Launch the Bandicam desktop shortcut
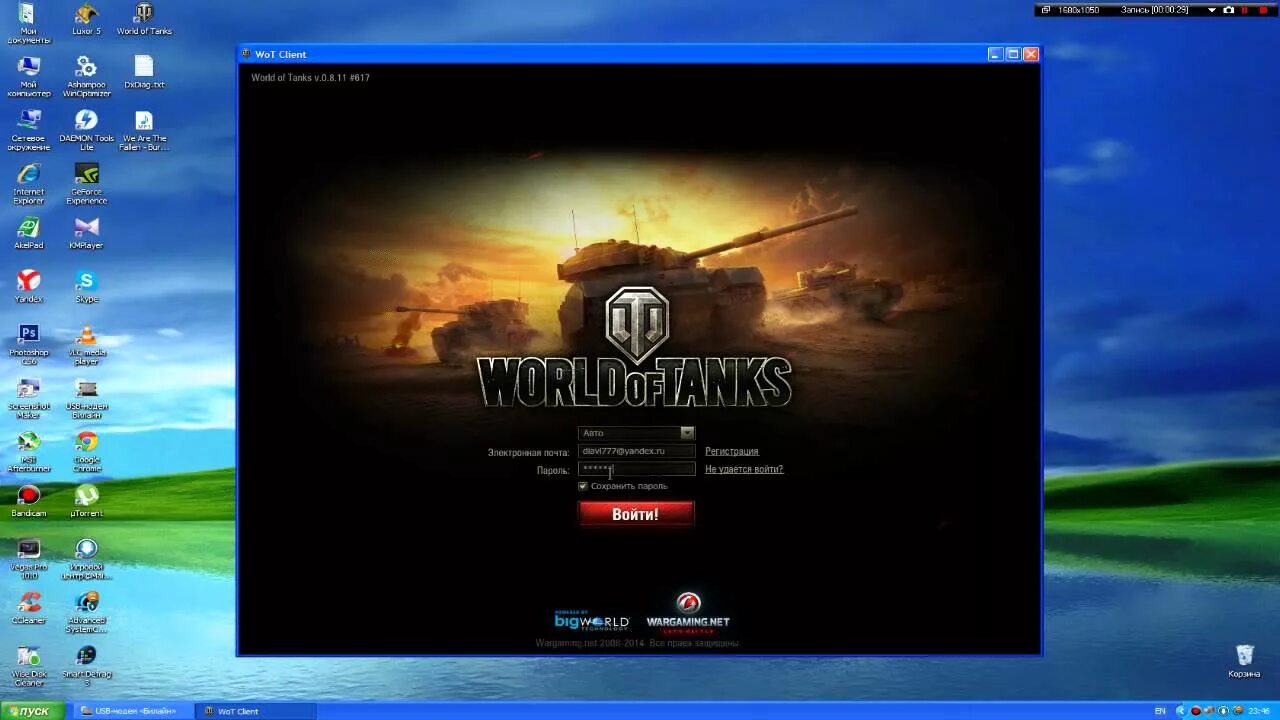 28,501
